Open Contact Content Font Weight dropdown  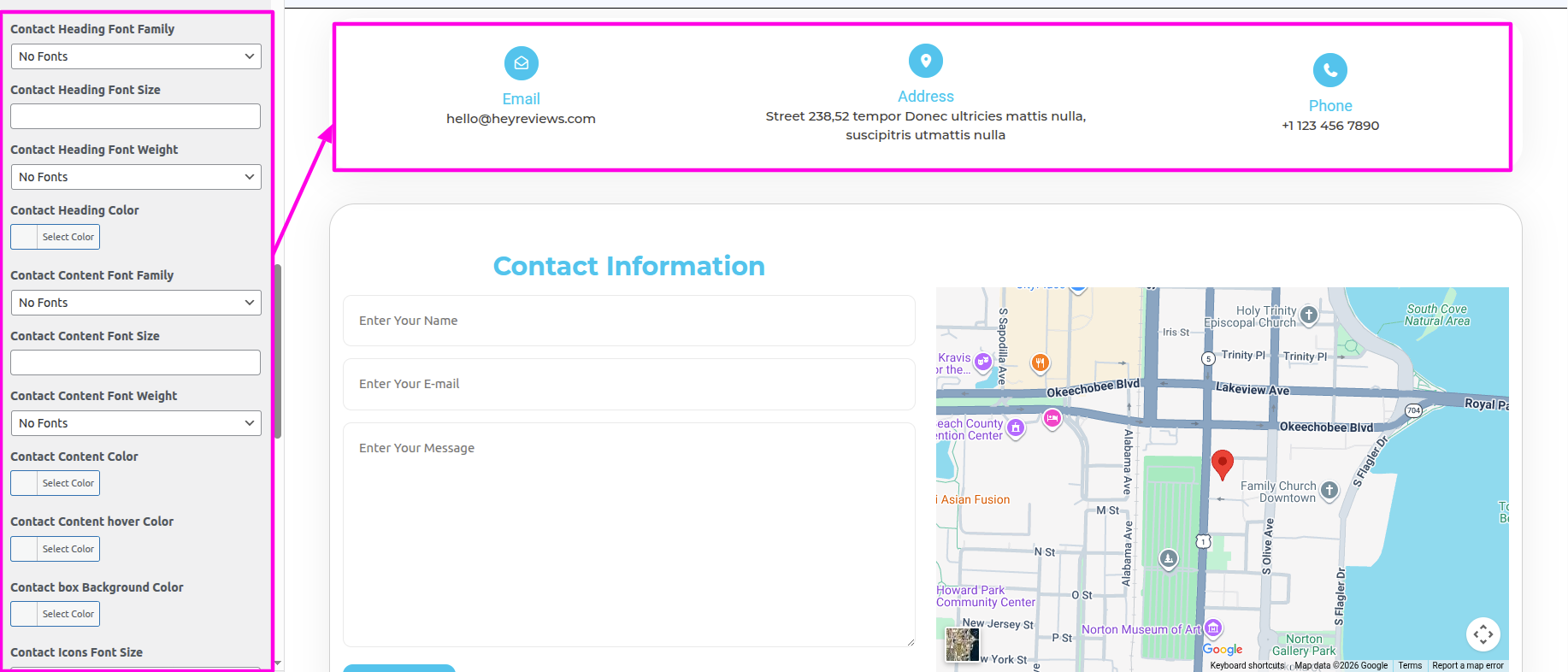[136, 423]
